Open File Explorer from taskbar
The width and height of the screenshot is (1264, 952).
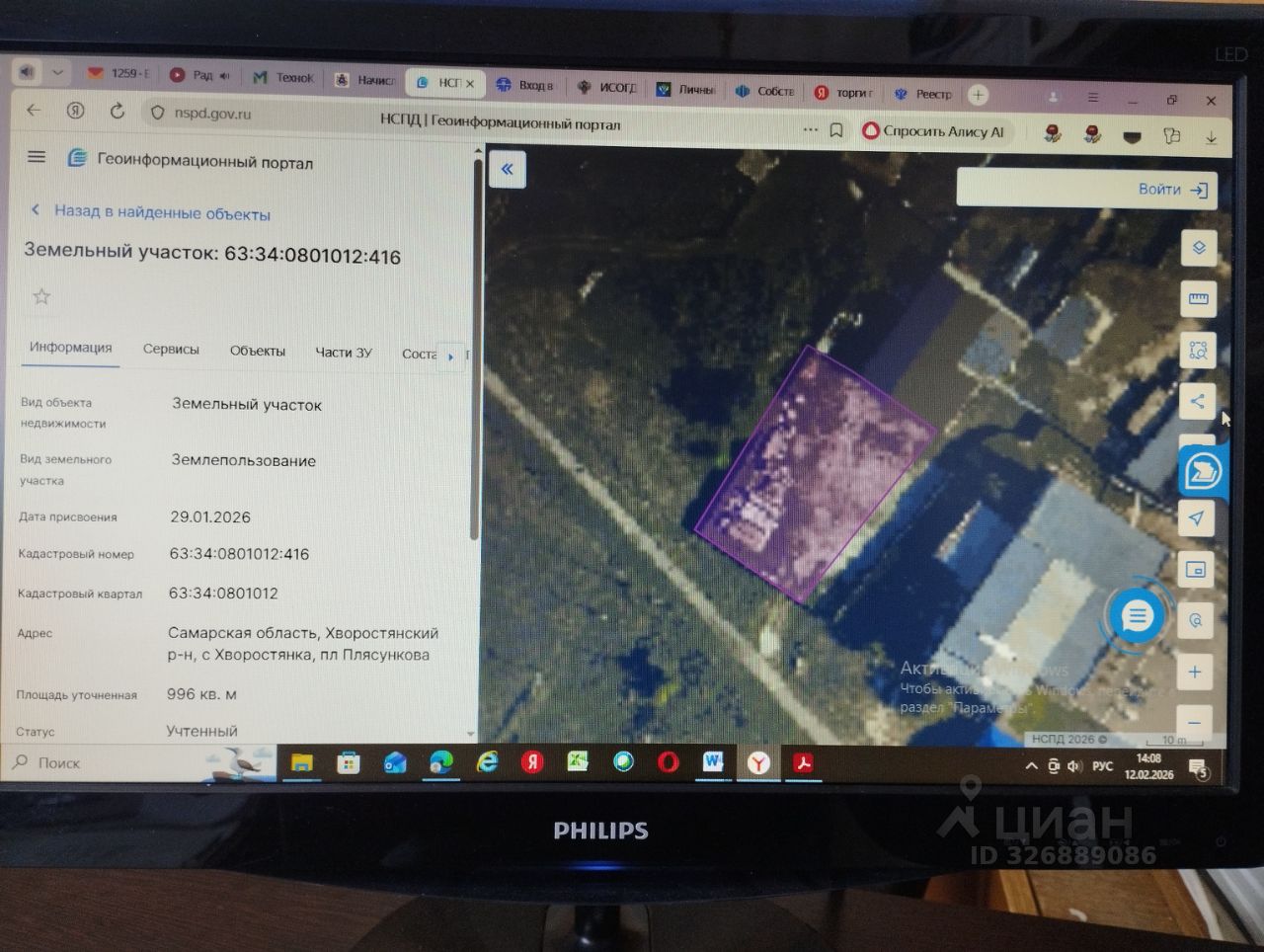(x=301, y=762)
